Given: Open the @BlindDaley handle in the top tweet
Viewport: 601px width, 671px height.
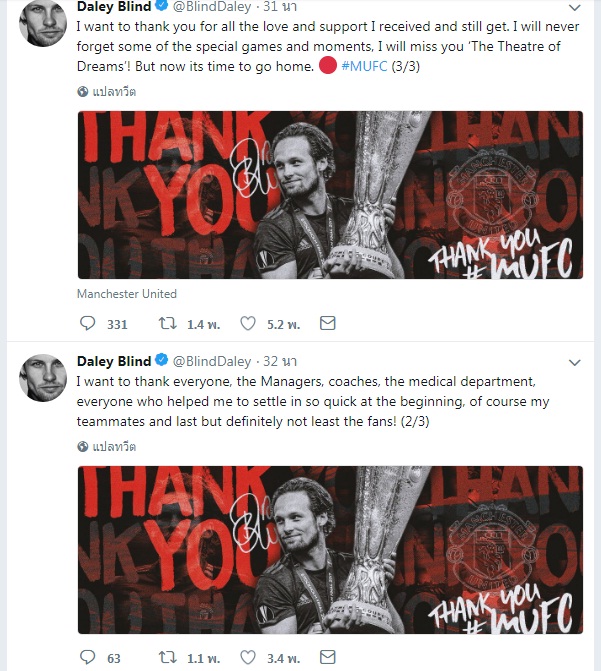Looking at the screenshot, I should [x=212, y=6].
